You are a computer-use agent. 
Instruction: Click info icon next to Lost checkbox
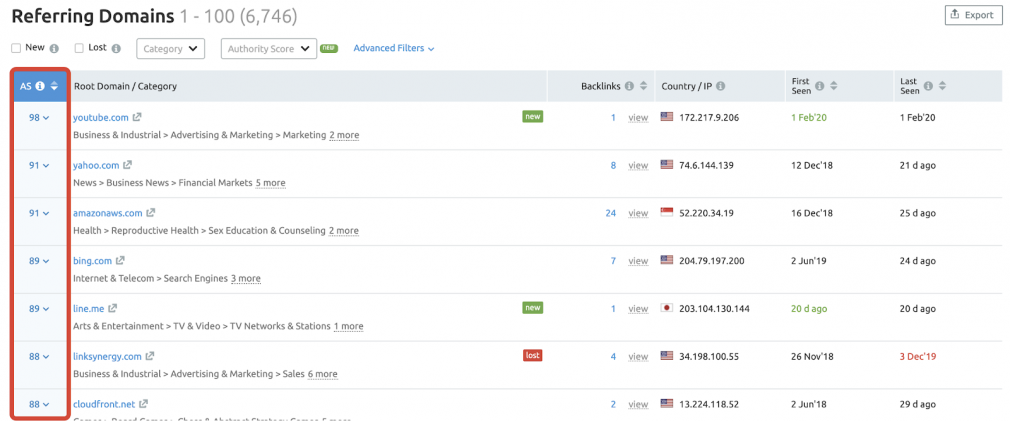pos(116,48)
